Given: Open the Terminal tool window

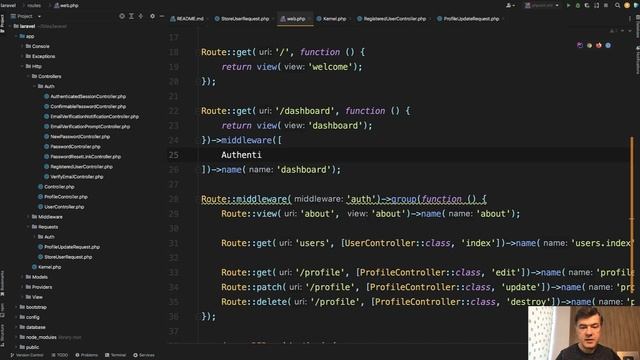Looking at the screenshot, I should tap(116, 355).
